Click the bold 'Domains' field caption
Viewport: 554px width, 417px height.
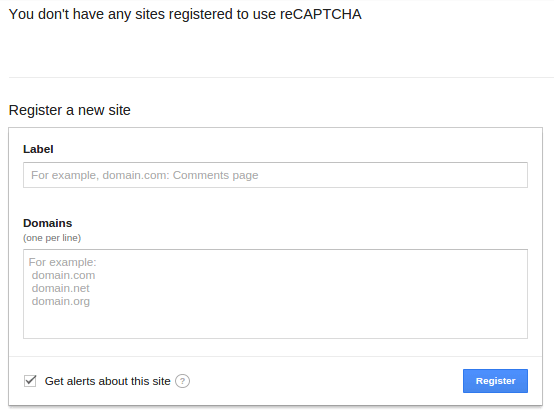click(47, 223)
